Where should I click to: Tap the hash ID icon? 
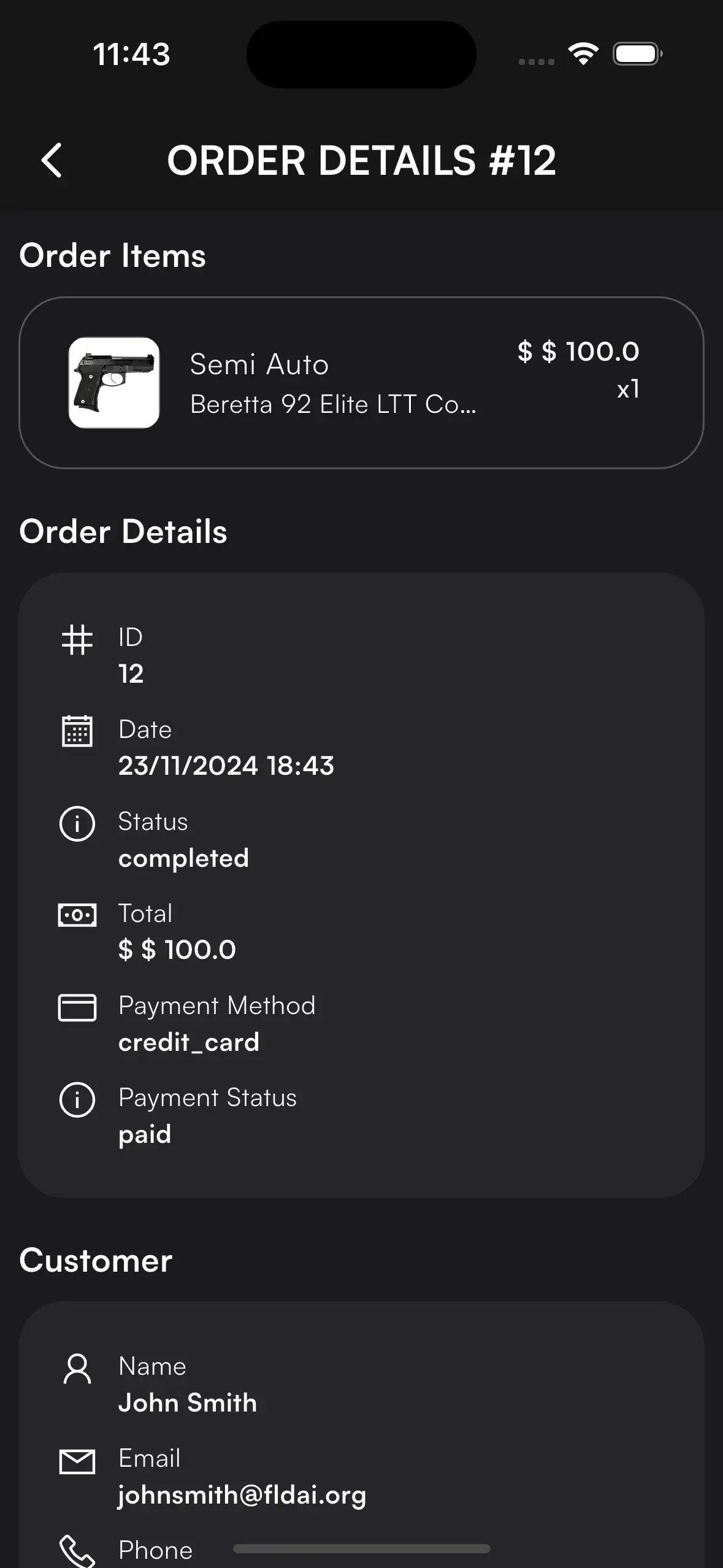77,640
